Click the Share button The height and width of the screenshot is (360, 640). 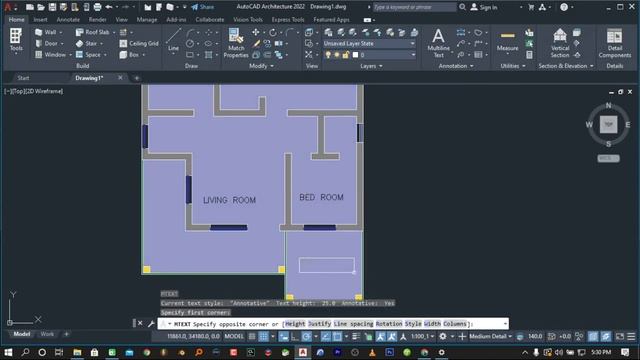click(202, 7)
